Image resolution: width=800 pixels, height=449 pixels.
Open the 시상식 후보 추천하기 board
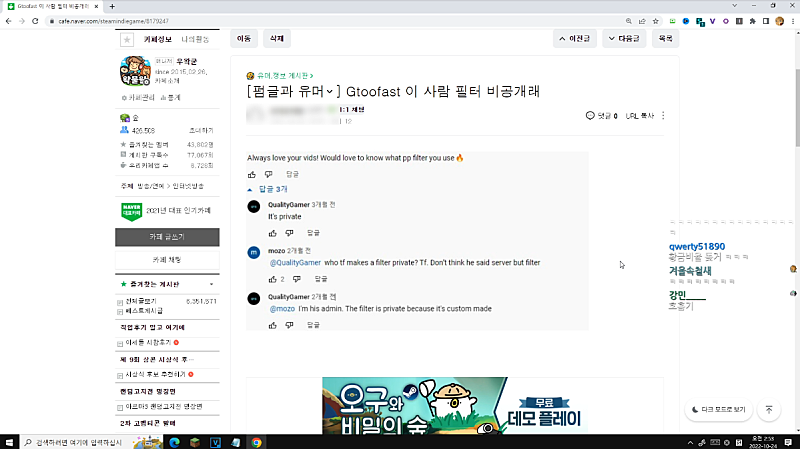155,375
